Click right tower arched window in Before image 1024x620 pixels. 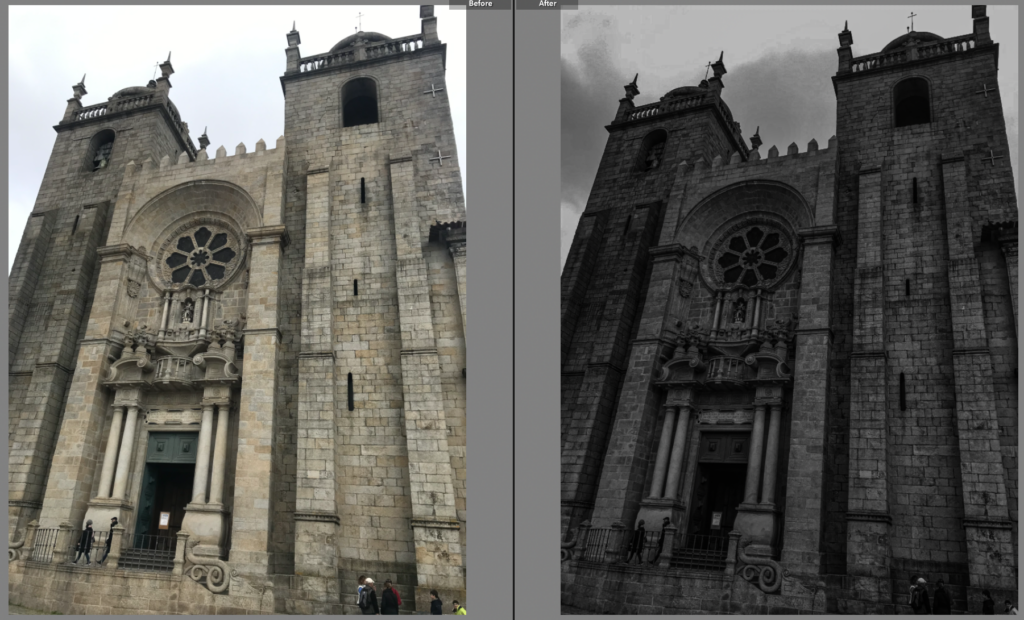click(360, 102)
